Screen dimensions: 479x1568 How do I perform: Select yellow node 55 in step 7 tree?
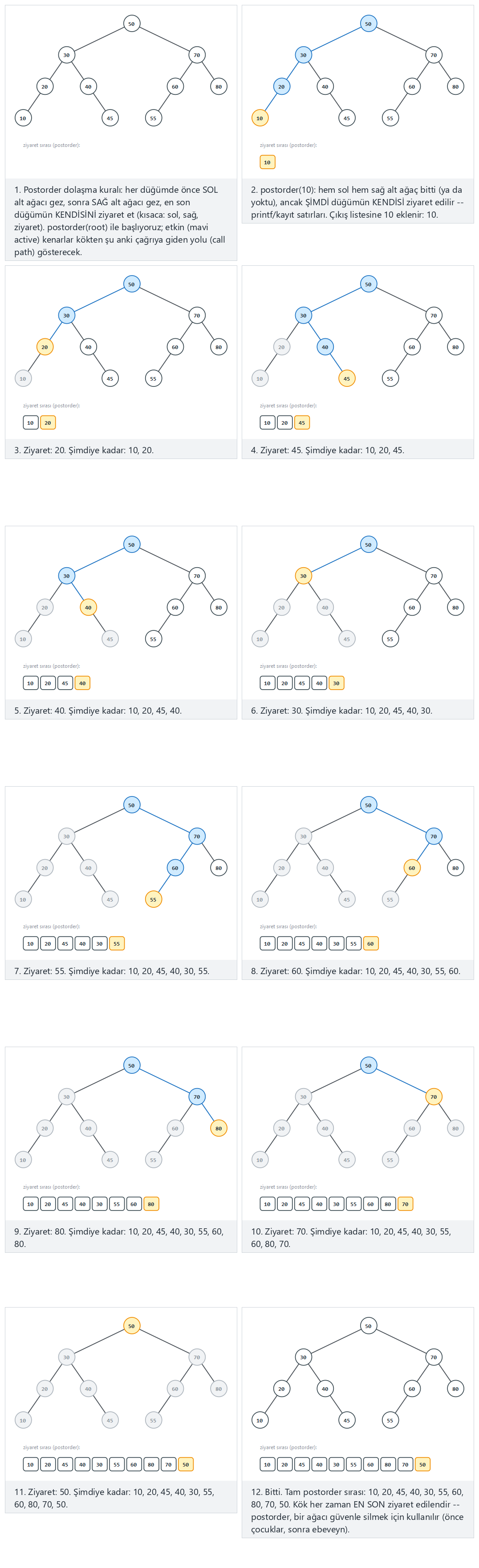[x=154, y=900]
